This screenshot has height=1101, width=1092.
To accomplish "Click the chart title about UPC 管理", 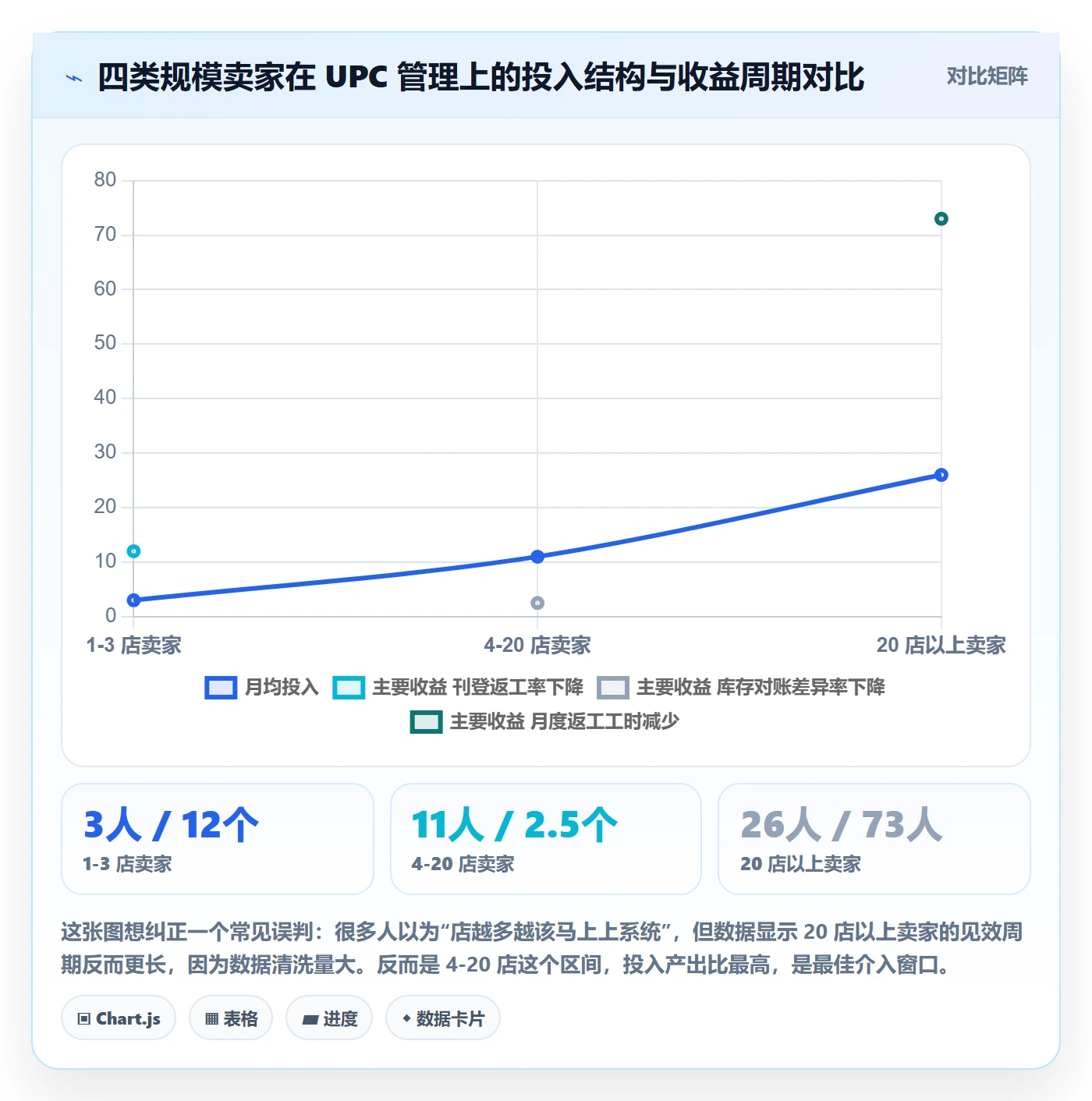I will pyautogui.click(x=480, y=77).
